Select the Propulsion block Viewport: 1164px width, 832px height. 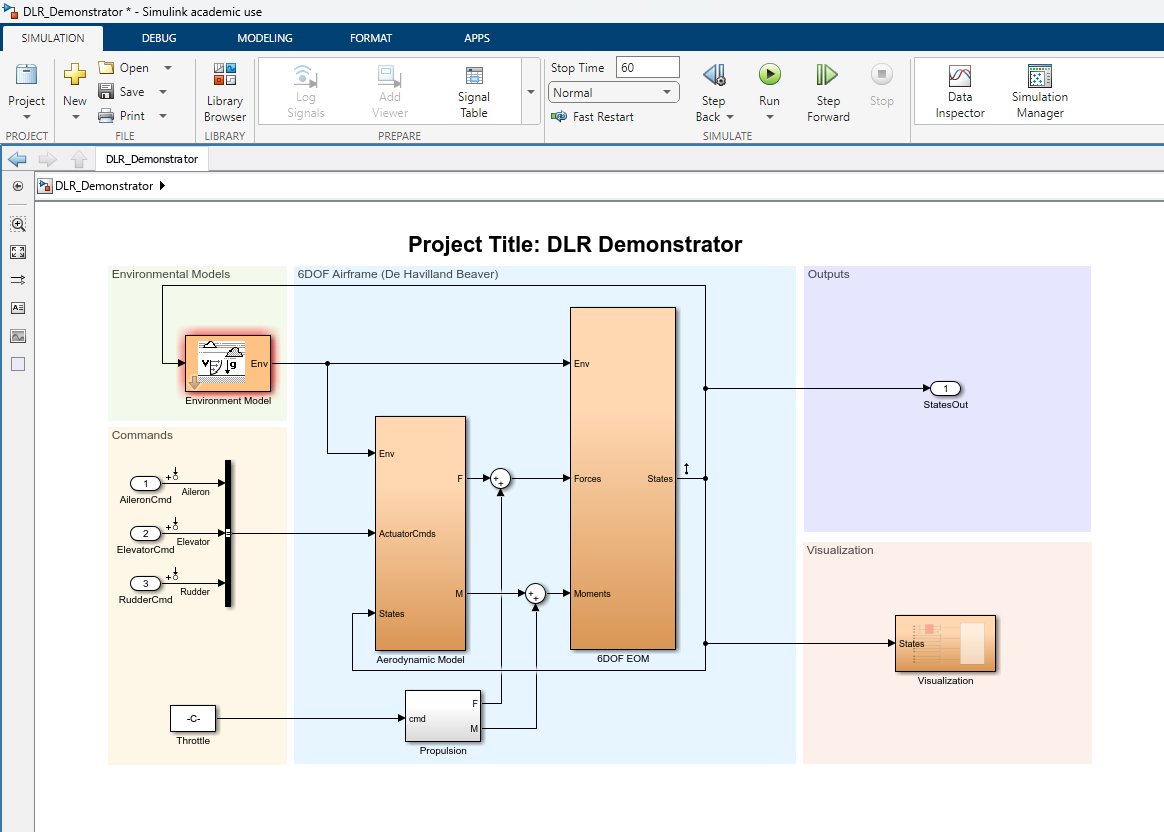(443, 717)
